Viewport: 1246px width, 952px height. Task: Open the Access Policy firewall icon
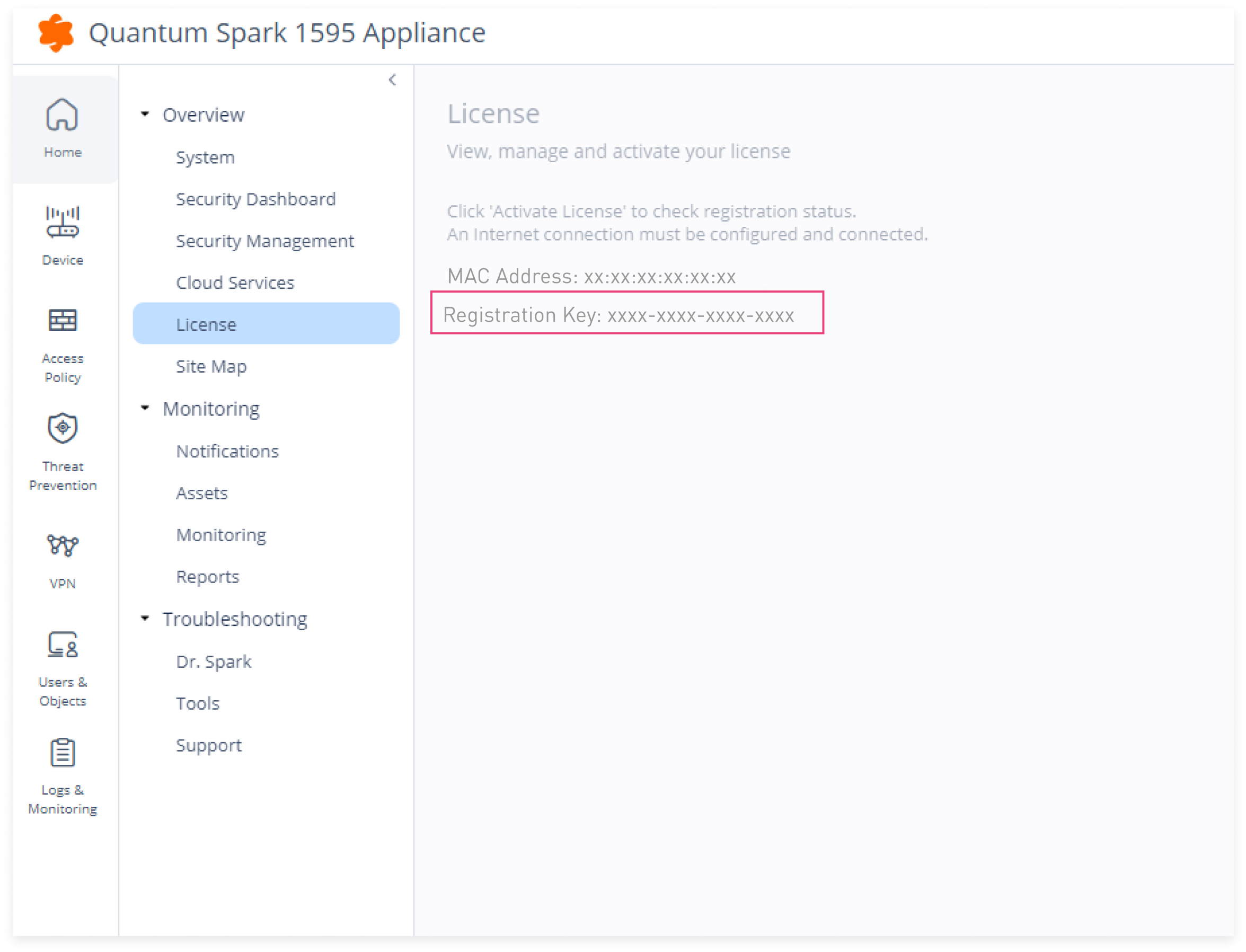63,321
